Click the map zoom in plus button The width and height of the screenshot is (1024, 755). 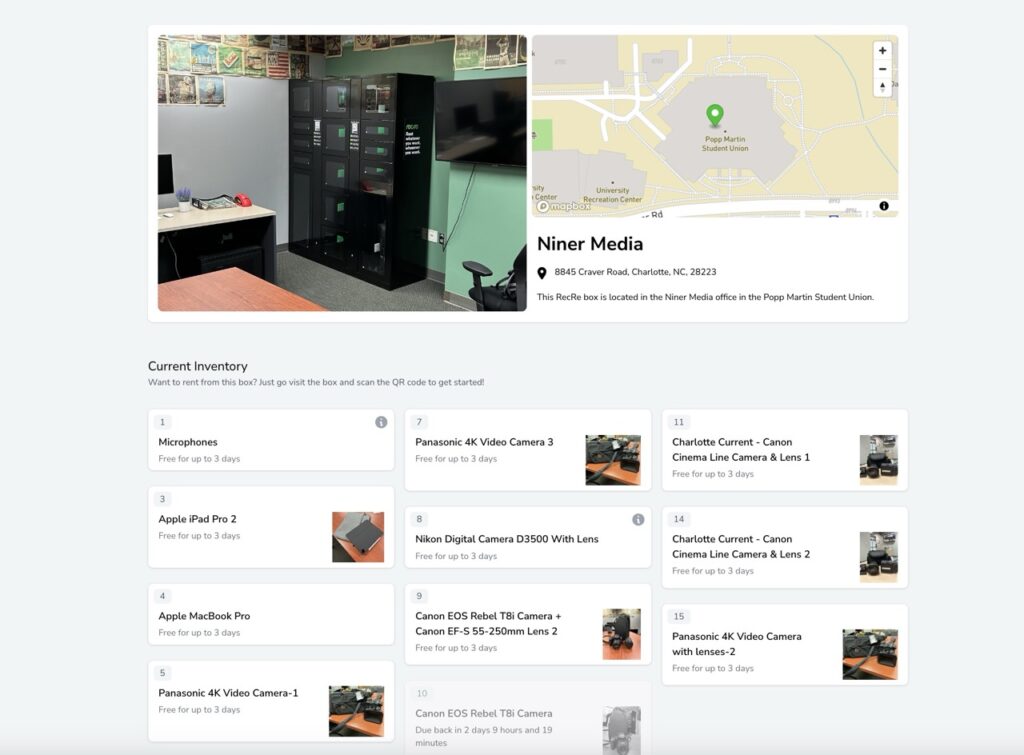(882, 51)
